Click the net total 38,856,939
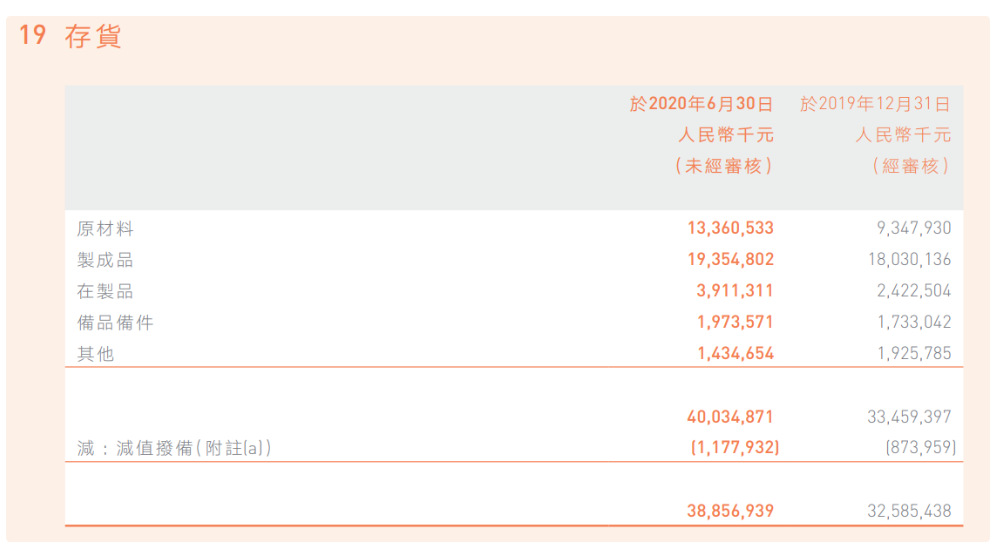This screenshot has width=997, height=551. [730, 511]
